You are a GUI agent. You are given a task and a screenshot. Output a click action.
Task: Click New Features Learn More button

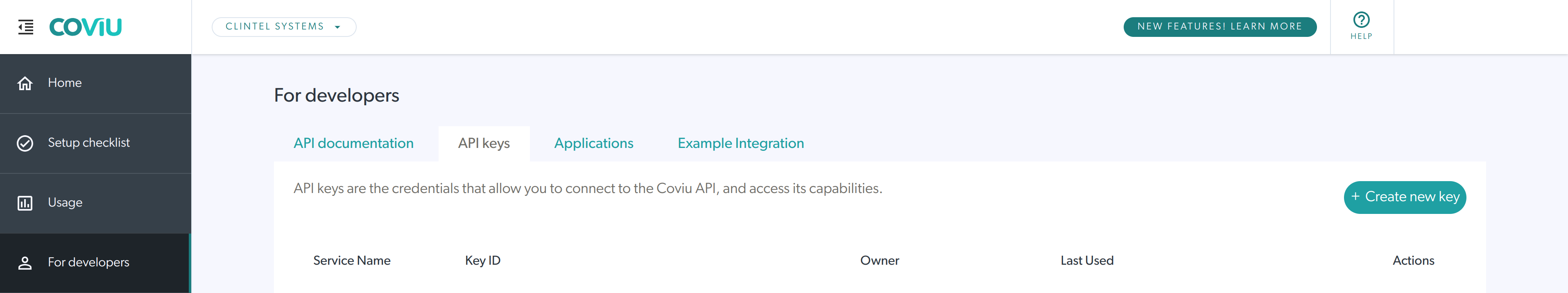tap(1219, 27)
